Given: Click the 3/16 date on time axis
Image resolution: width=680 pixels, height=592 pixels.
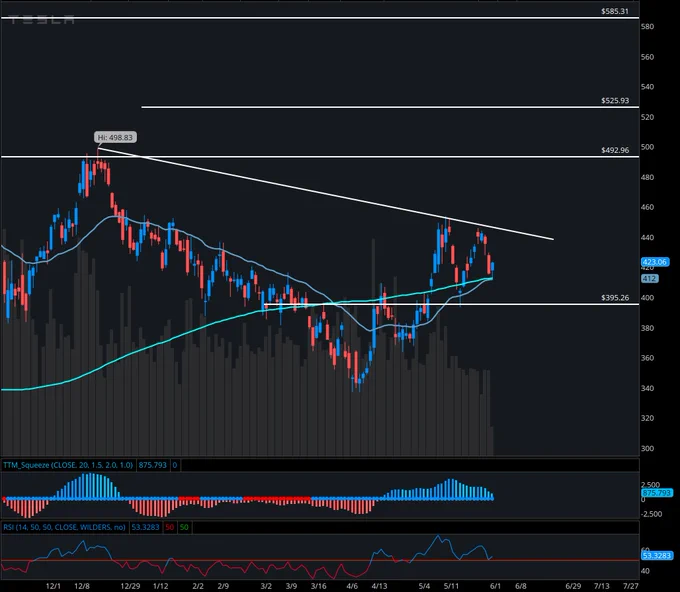Looking at the screenshot, I should (318, 586).
